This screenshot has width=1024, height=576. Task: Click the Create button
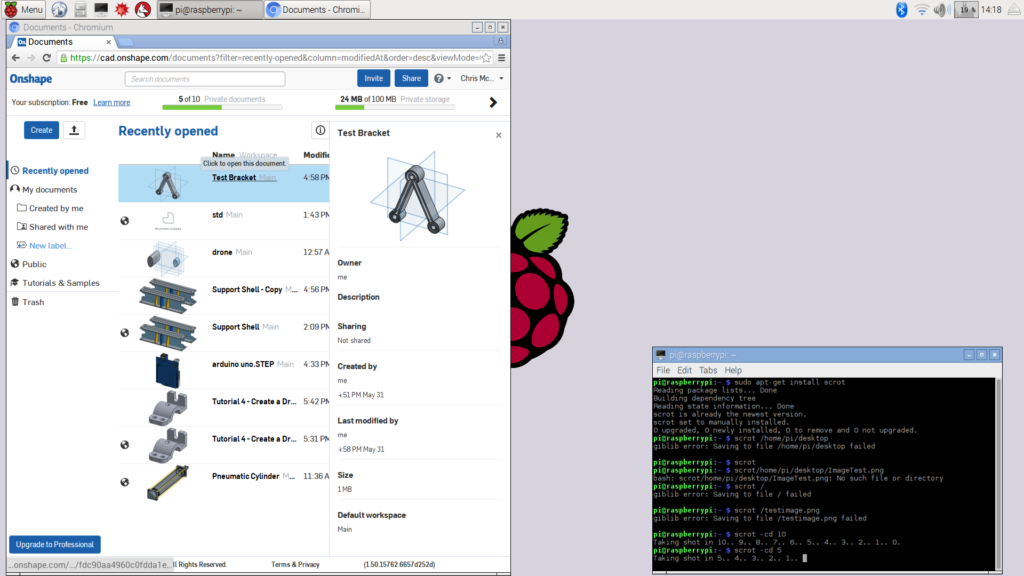[41, 130]
